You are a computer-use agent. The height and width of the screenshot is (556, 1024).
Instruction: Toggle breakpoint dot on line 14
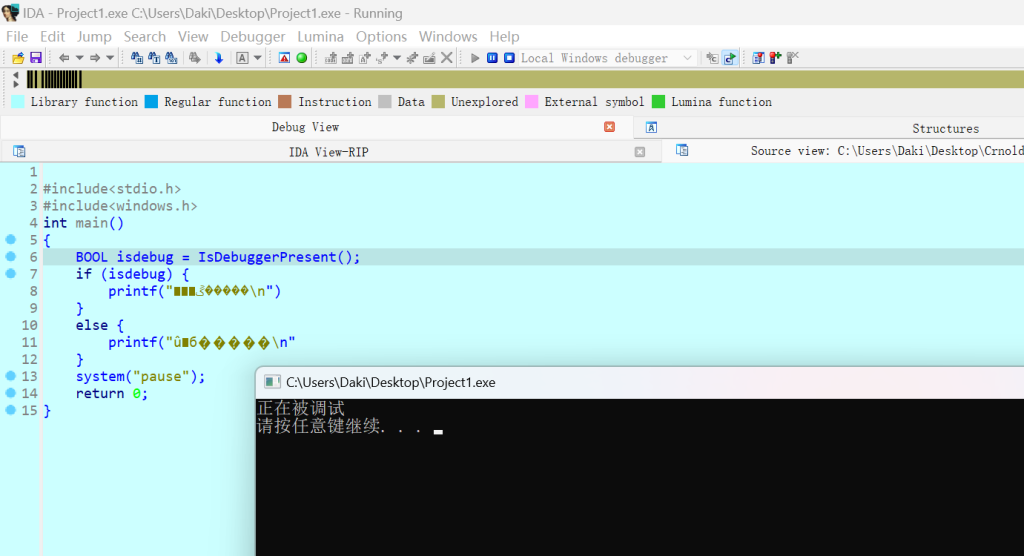pos(10,393)
